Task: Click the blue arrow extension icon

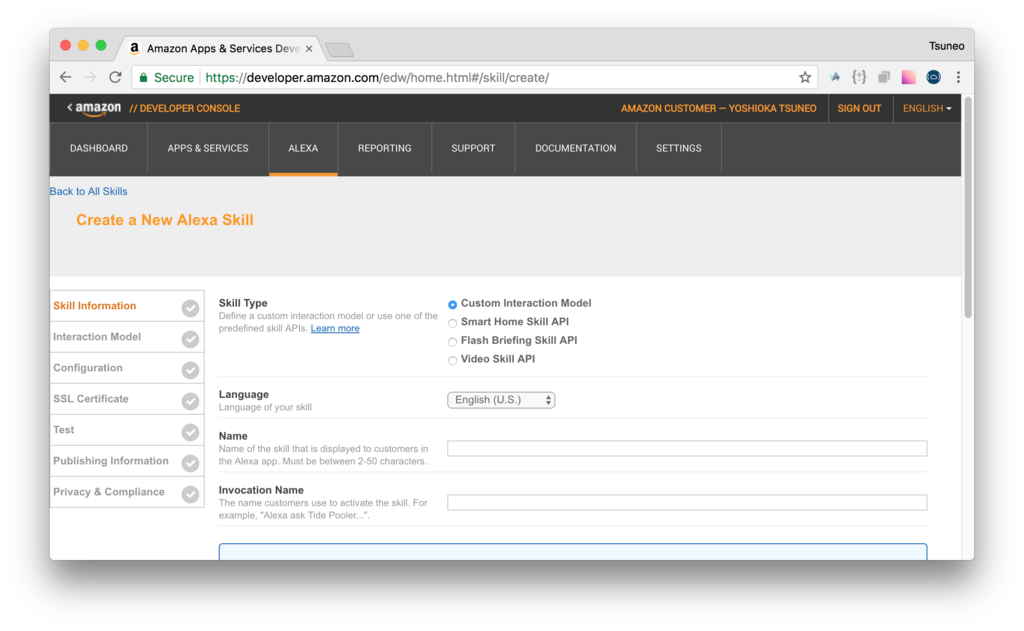Action: 835,77
